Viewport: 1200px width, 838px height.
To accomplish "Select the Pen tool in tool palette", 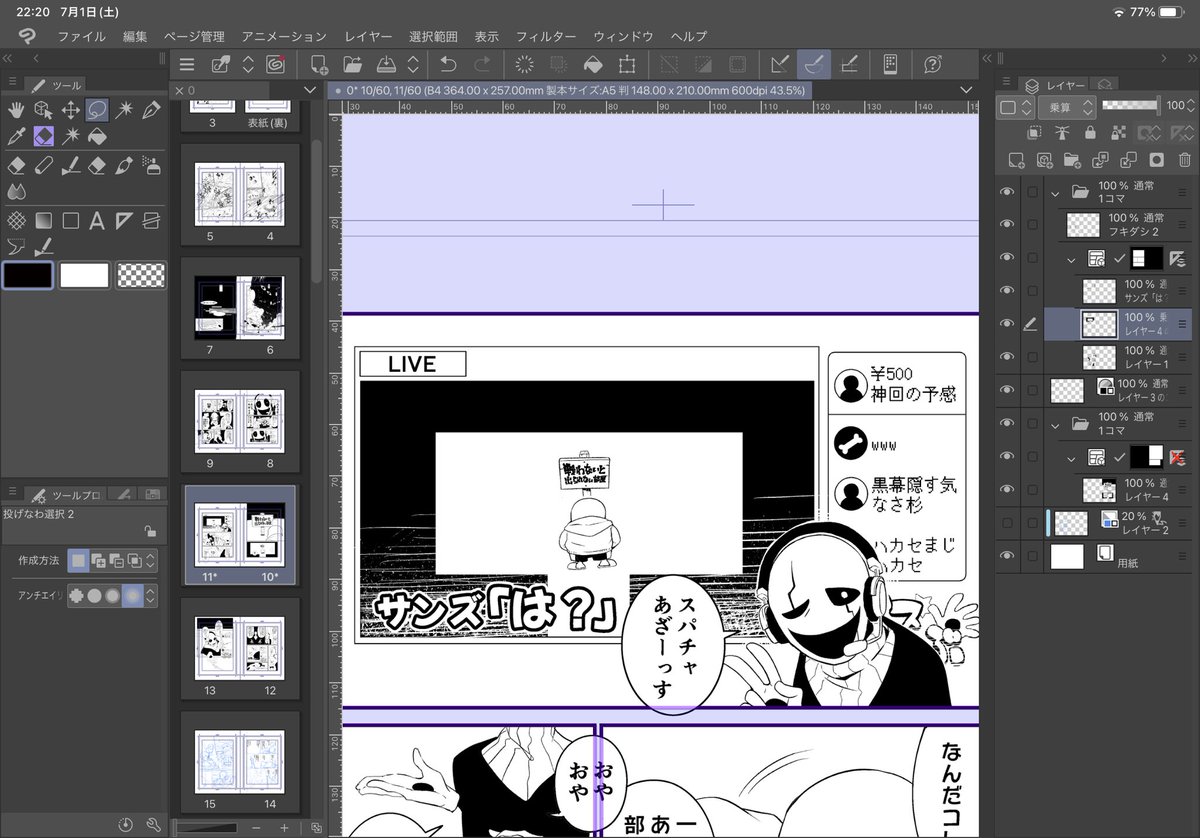I will (x=151, y=110).
